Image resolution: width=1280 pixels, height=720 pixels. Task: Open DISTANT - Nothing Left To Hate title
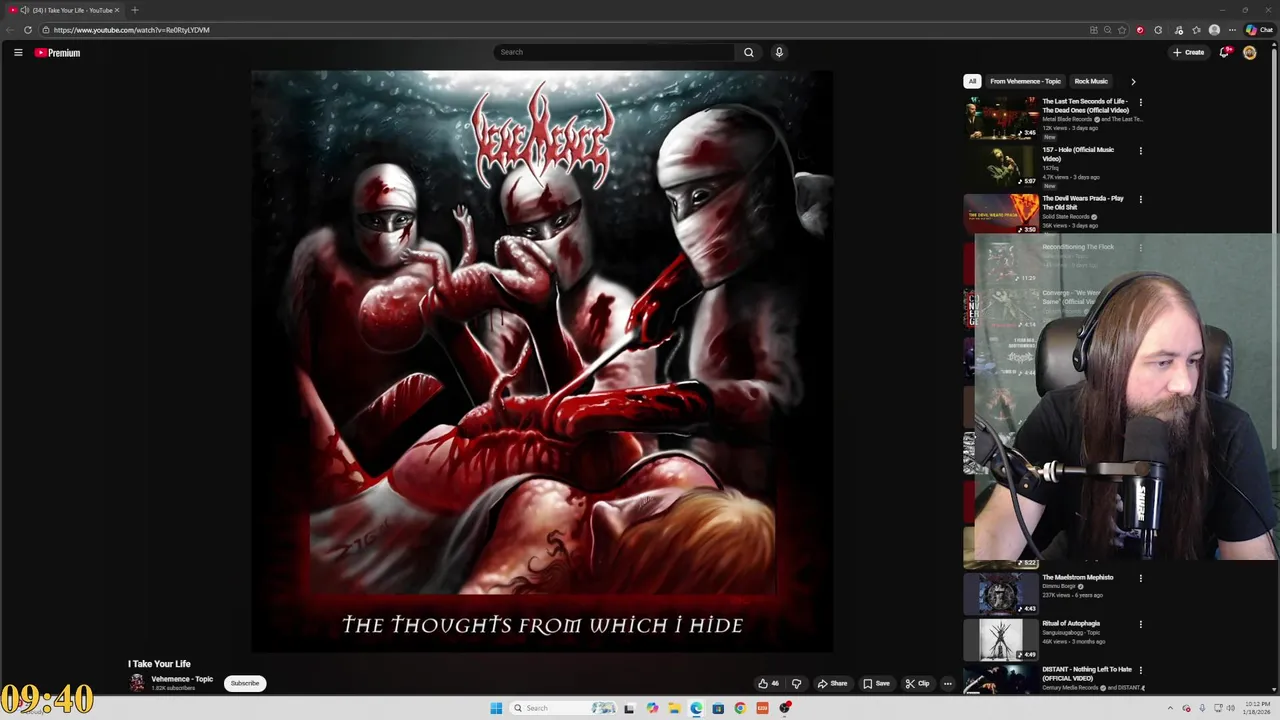(x=1087, y=674)
